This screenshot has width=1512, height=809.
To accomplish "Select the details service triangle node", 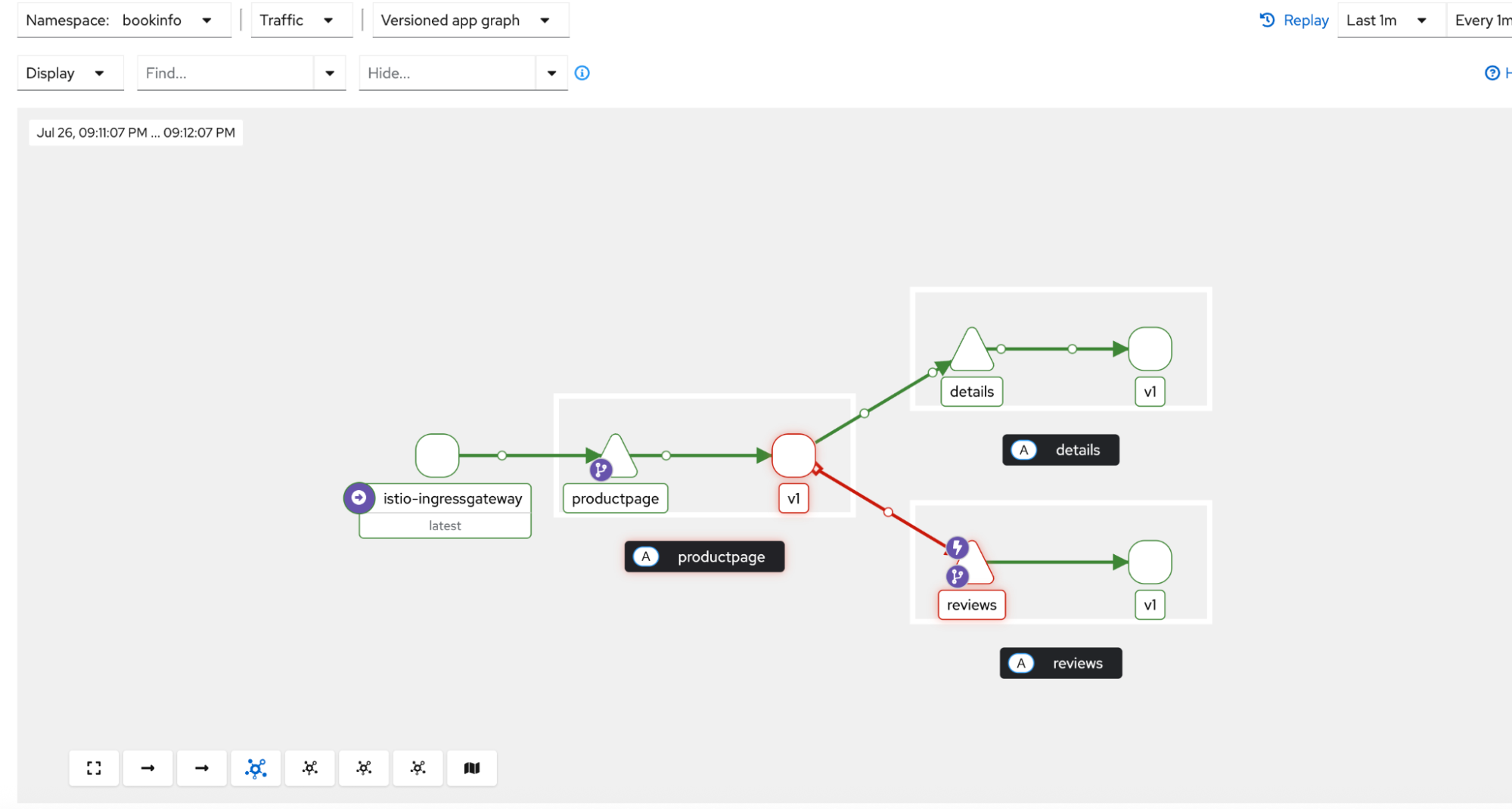I will pos(971,351).
